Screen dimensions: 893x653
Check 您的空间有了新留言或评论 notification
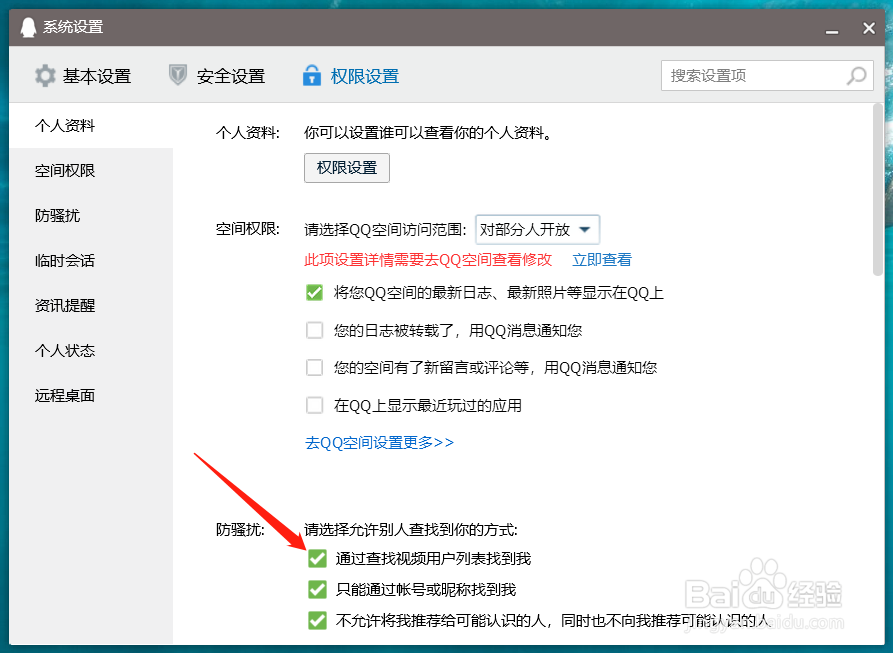coord(314,367)
